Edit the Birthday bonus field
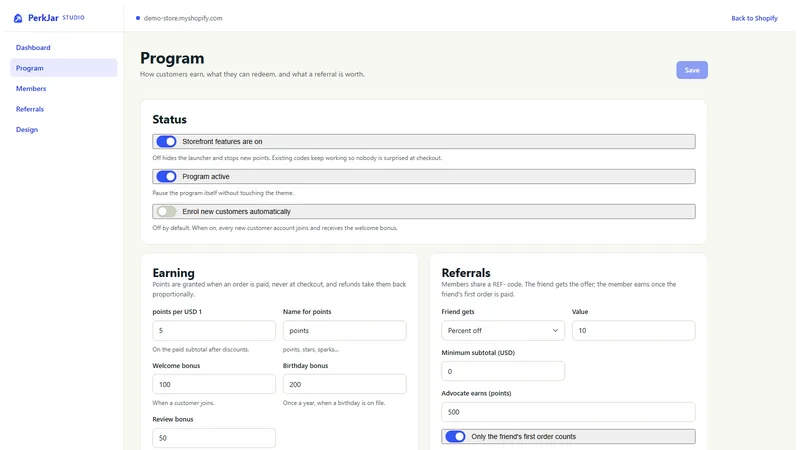800x450 pixels. point(344,384)
